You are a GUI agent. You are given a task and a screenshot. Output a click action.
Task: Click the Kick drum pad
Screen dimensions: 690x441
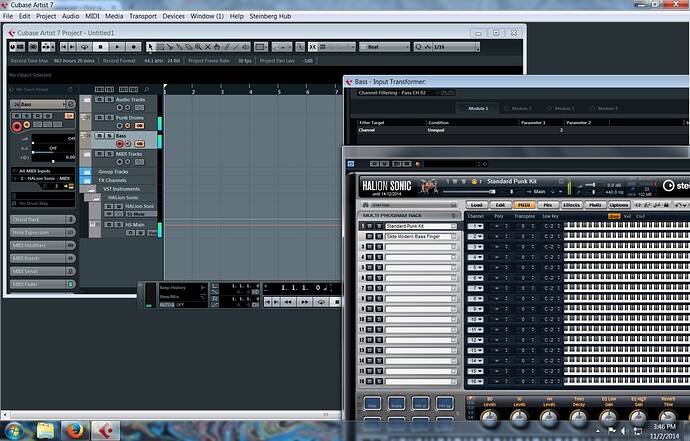tap(372, 404)
